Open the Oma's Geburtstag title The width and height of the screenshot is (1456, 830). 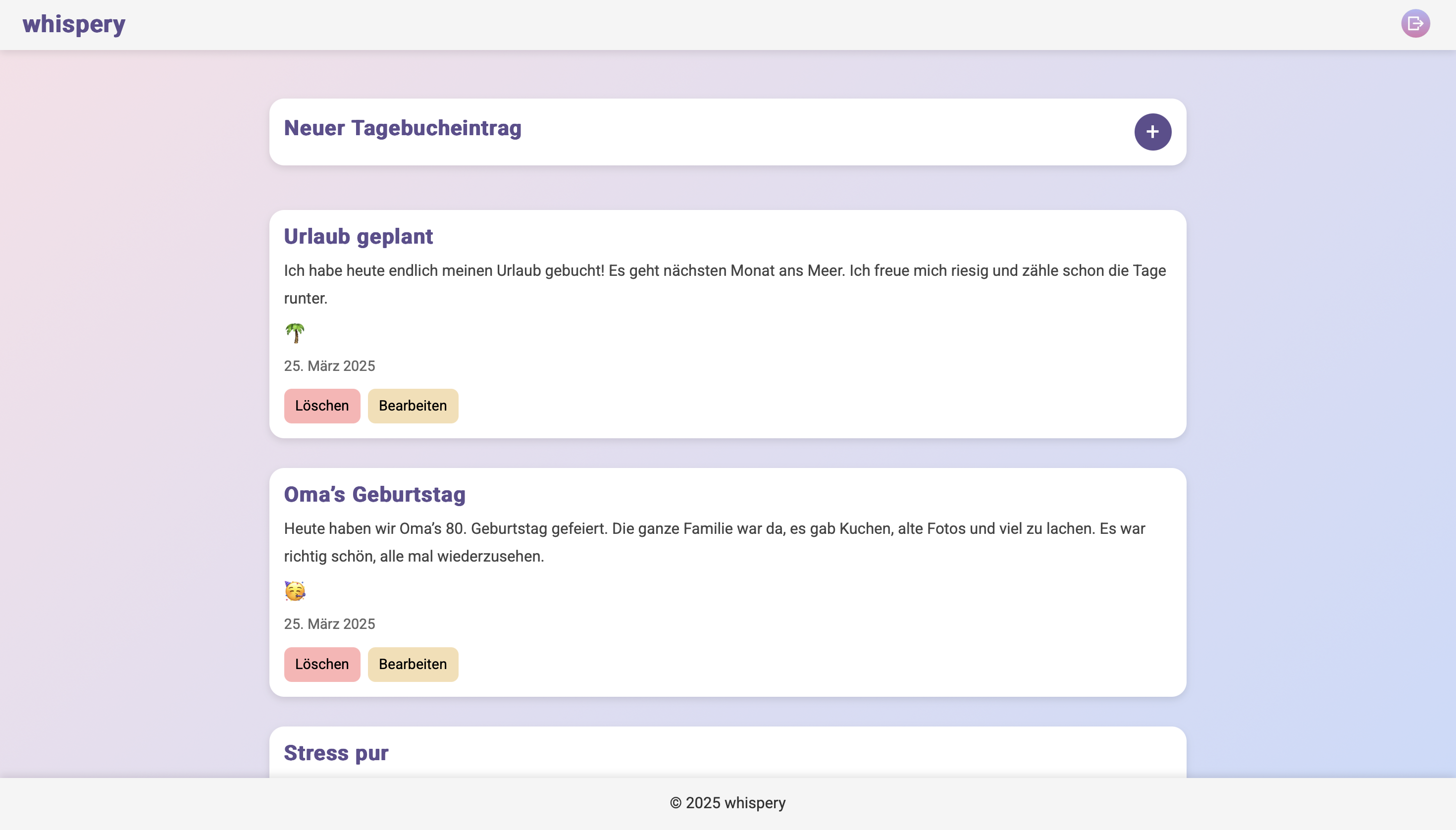pos(374,495)
